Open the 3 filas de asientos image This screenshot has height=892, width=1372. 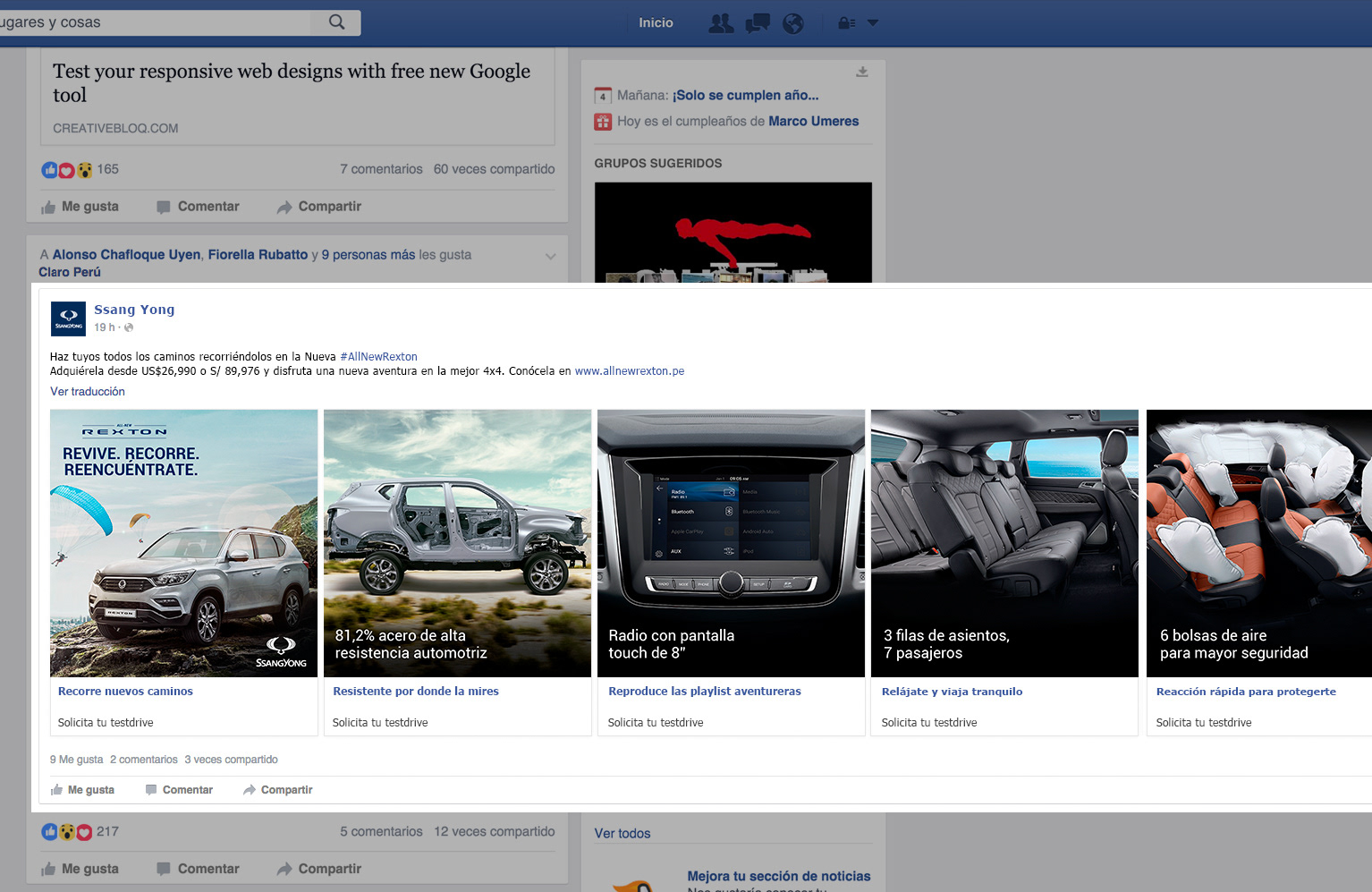coord(1004,543)
